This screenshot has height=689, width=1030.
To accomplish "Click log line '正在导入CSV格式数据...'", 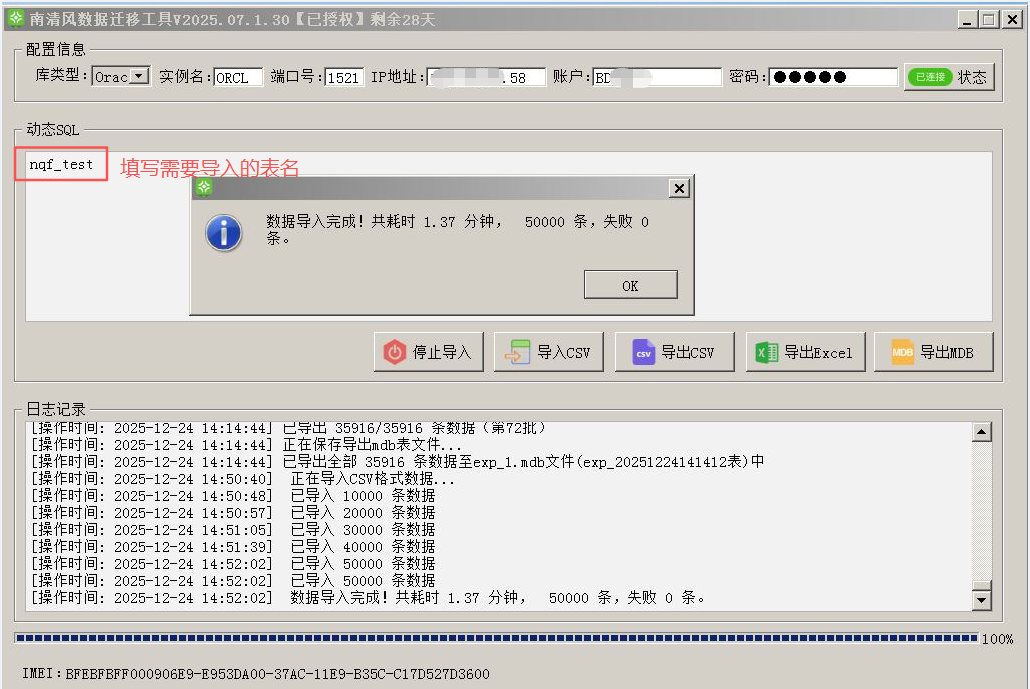I will pos(243,479).
